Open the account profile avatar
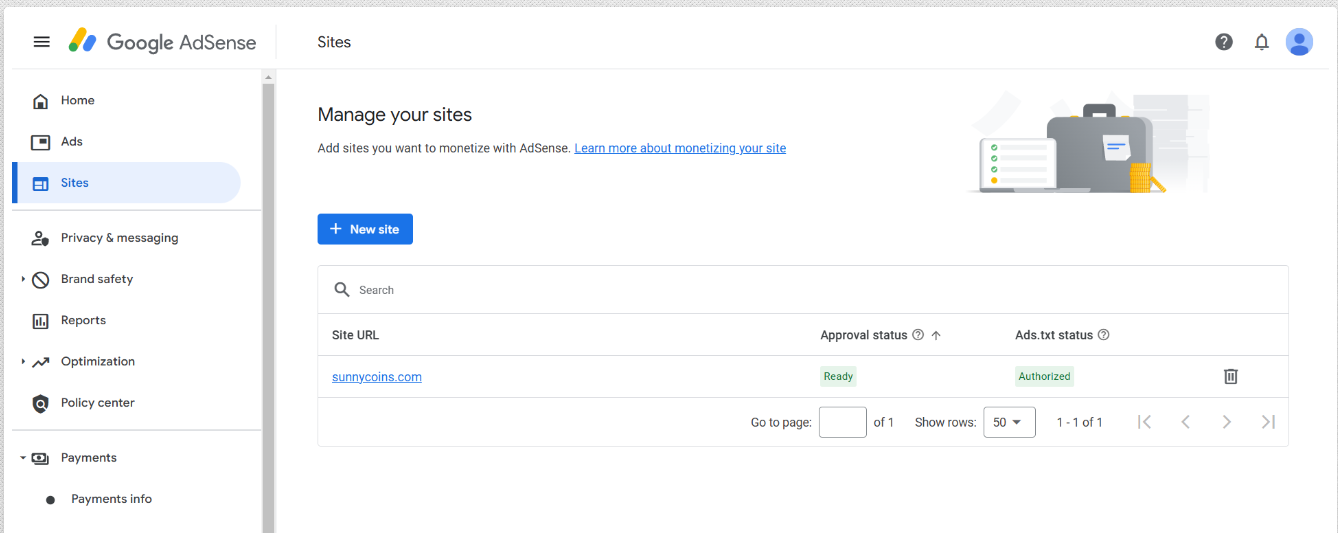The height and width of the screenshot is (533, 1338). [1299, 42]
